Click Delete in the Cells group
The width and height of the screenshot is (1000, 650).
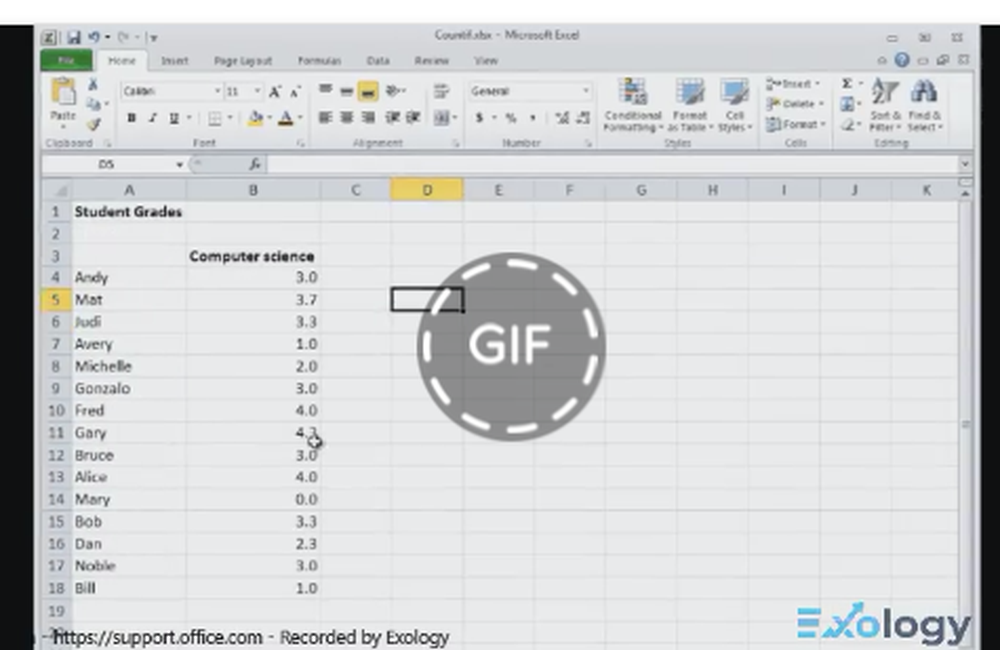[796, 103]
